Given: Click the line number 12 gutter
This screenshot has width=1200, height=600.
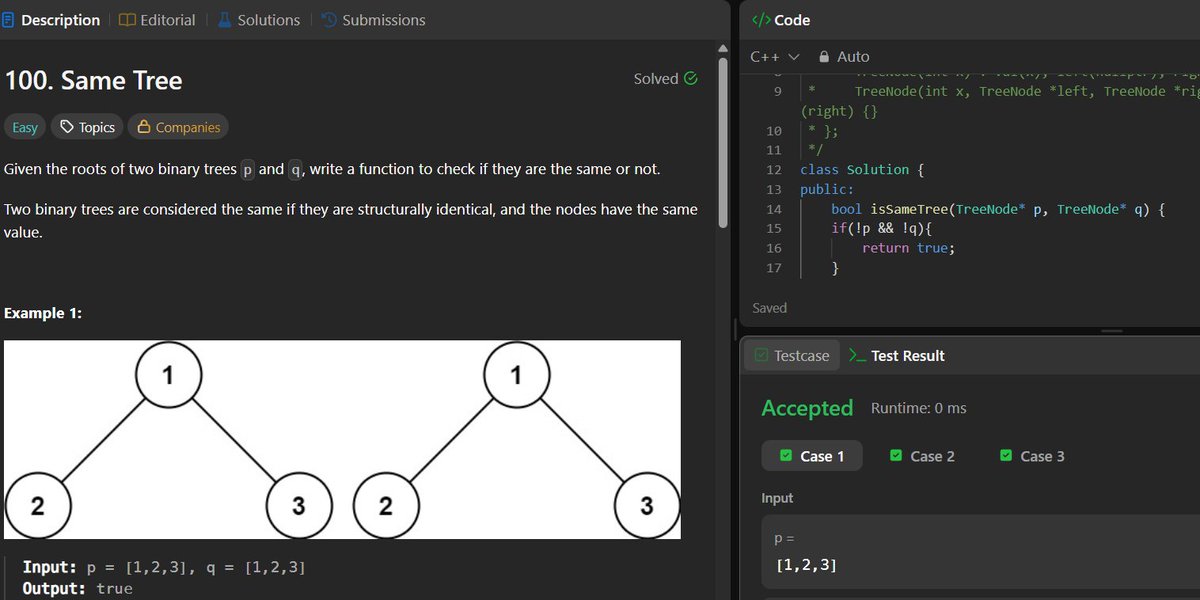Looking at the screenshot, I should pyautogui.click(x=773, y=170).
